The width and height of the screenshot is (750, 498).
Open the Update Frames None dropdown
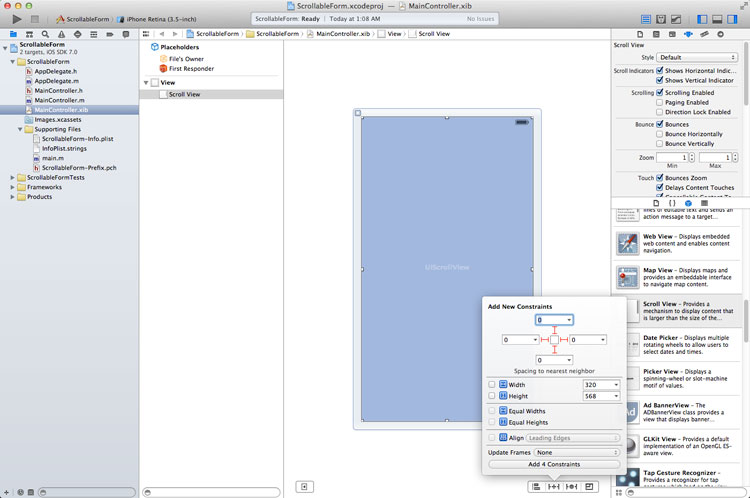[576, 452]
